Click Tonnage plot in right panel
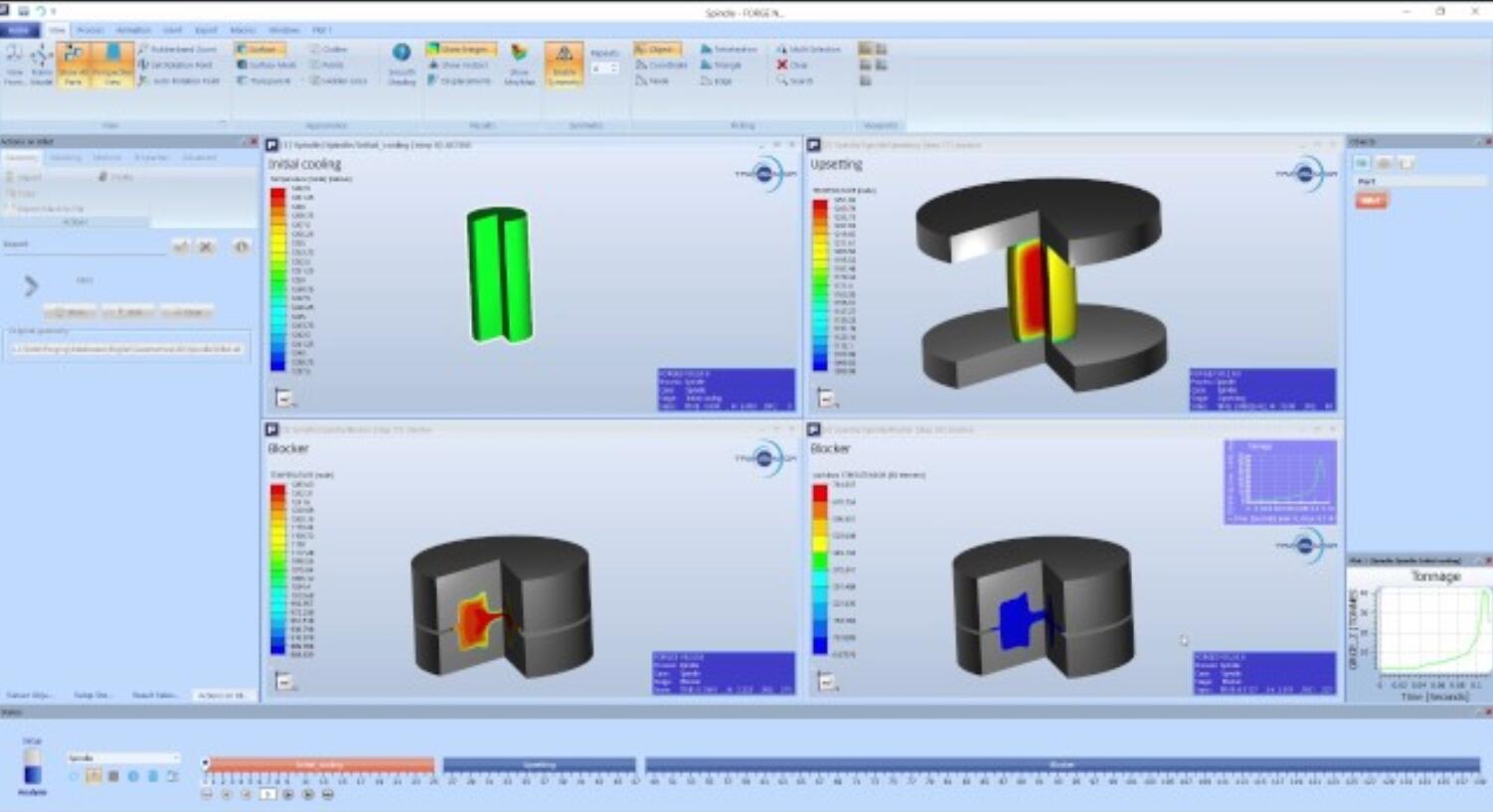This screenshot has width=1493, height=812. (1419, 634)
